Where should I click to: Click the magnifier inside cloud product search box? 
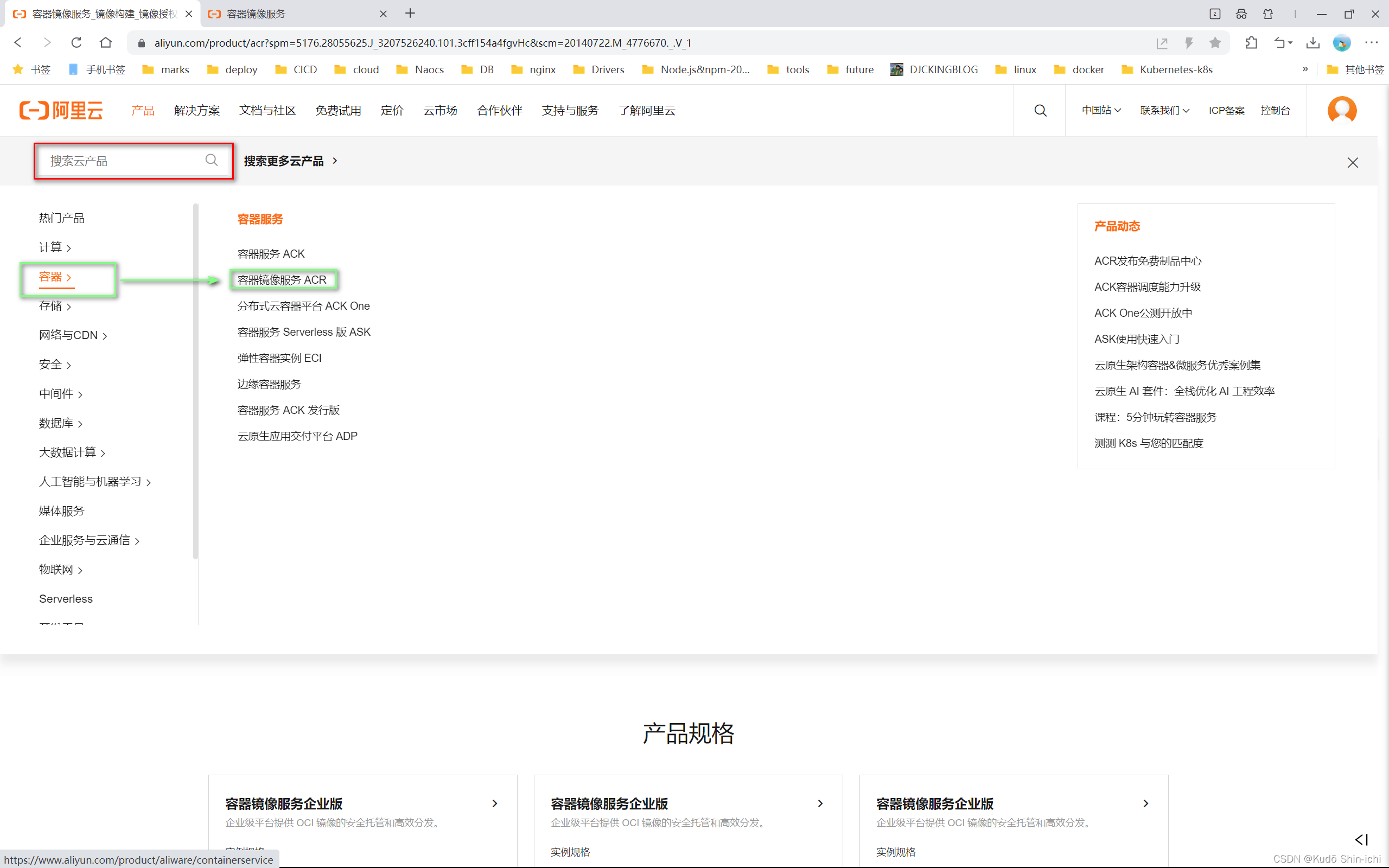point(211,160)
